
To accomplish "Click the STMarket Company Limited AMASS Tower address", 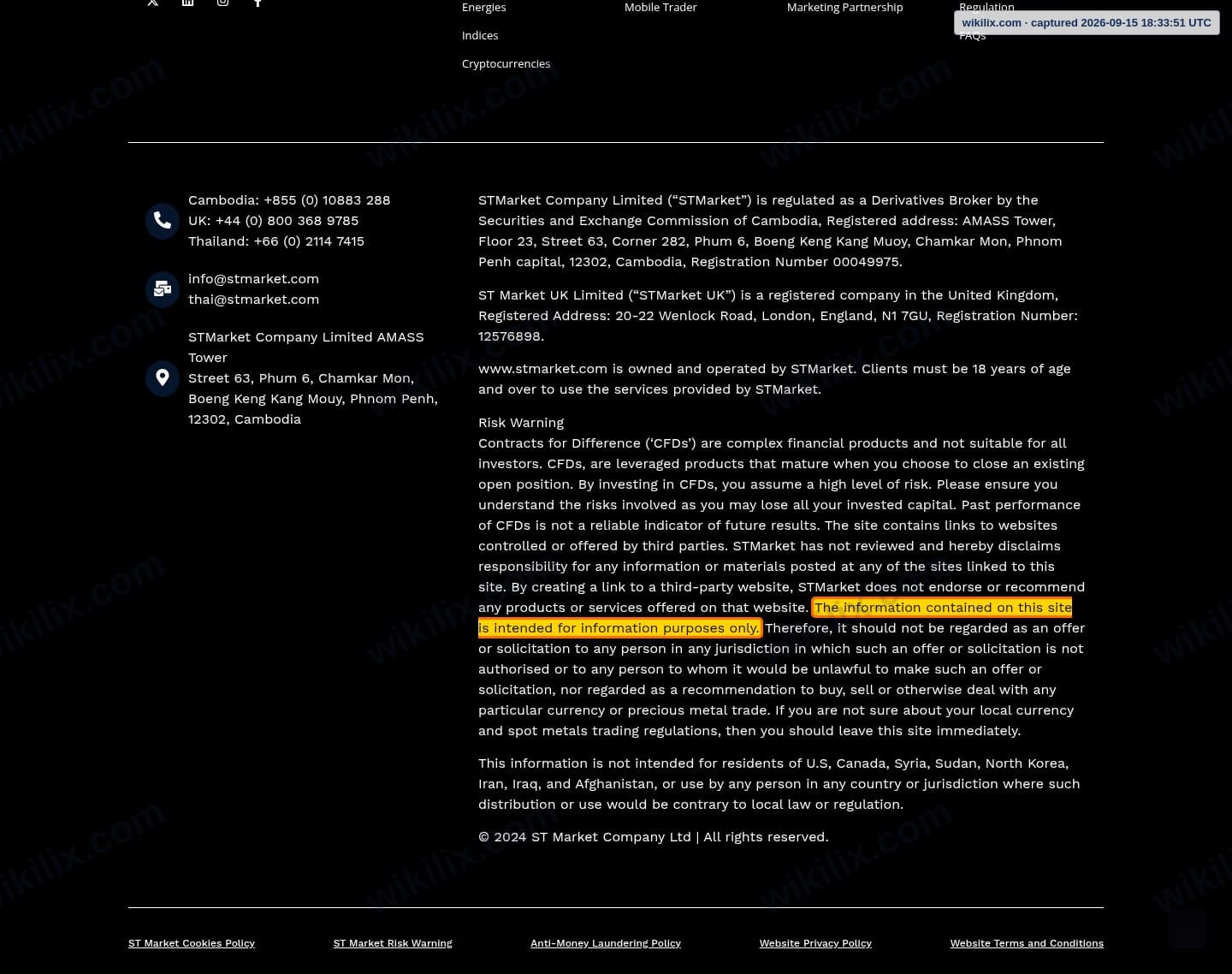I will click(313, 378).
